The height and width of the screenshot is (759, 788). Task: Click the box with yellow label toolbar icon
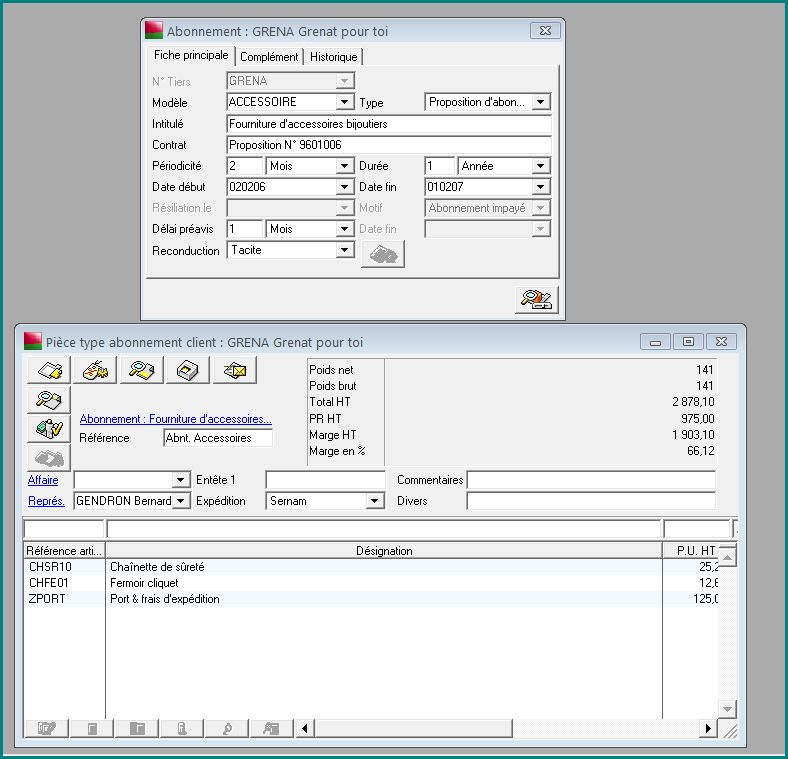[187, 370]
